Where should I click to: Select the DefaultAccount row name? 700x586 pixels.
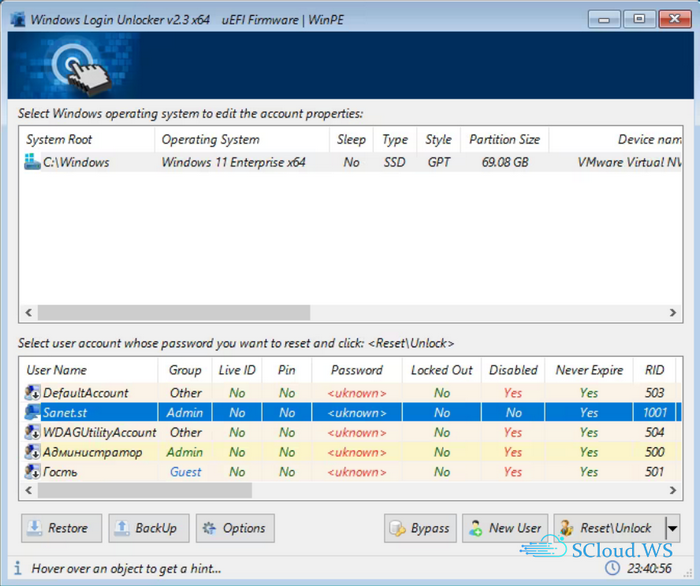85,393
